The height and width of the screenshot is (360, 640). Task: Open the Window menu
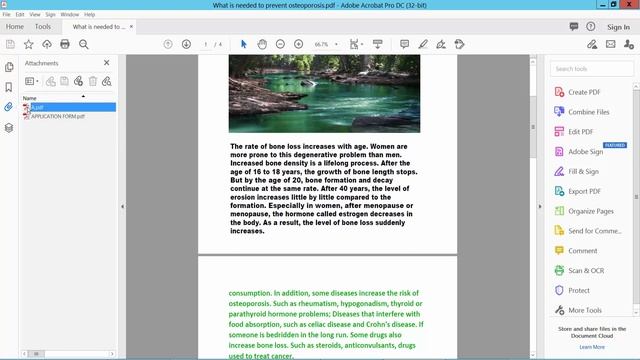click(69, 14)
